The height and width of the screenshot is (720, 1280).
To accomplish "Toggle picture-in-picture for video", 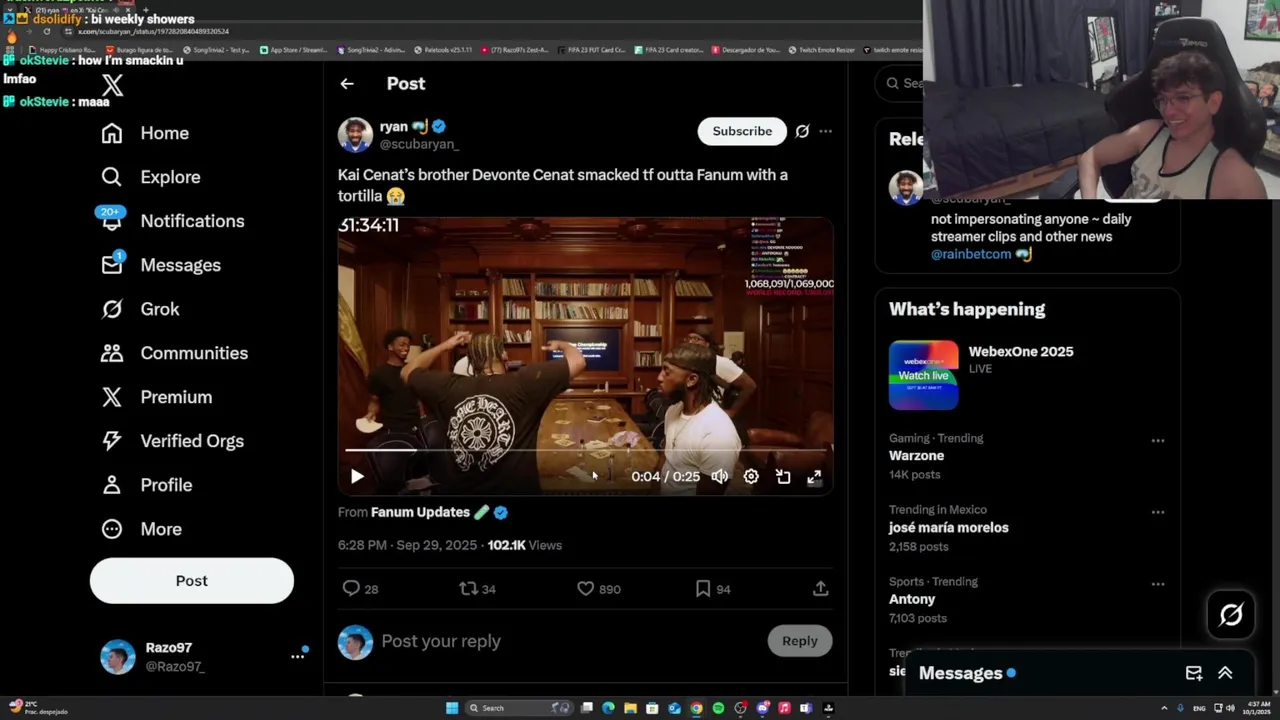I will pos(783,477).
